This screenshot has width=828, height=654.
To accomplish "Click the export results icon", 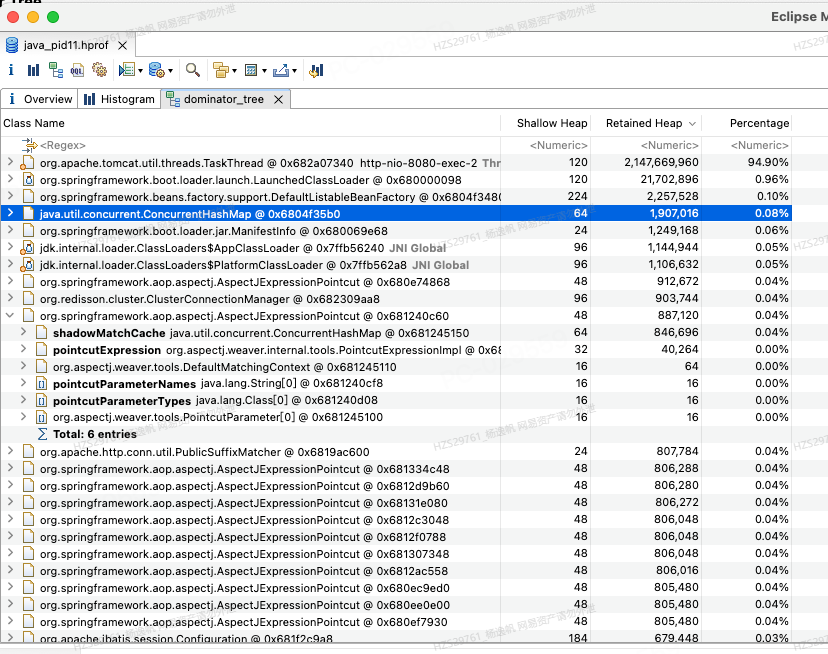I will (x=281, y=70).
